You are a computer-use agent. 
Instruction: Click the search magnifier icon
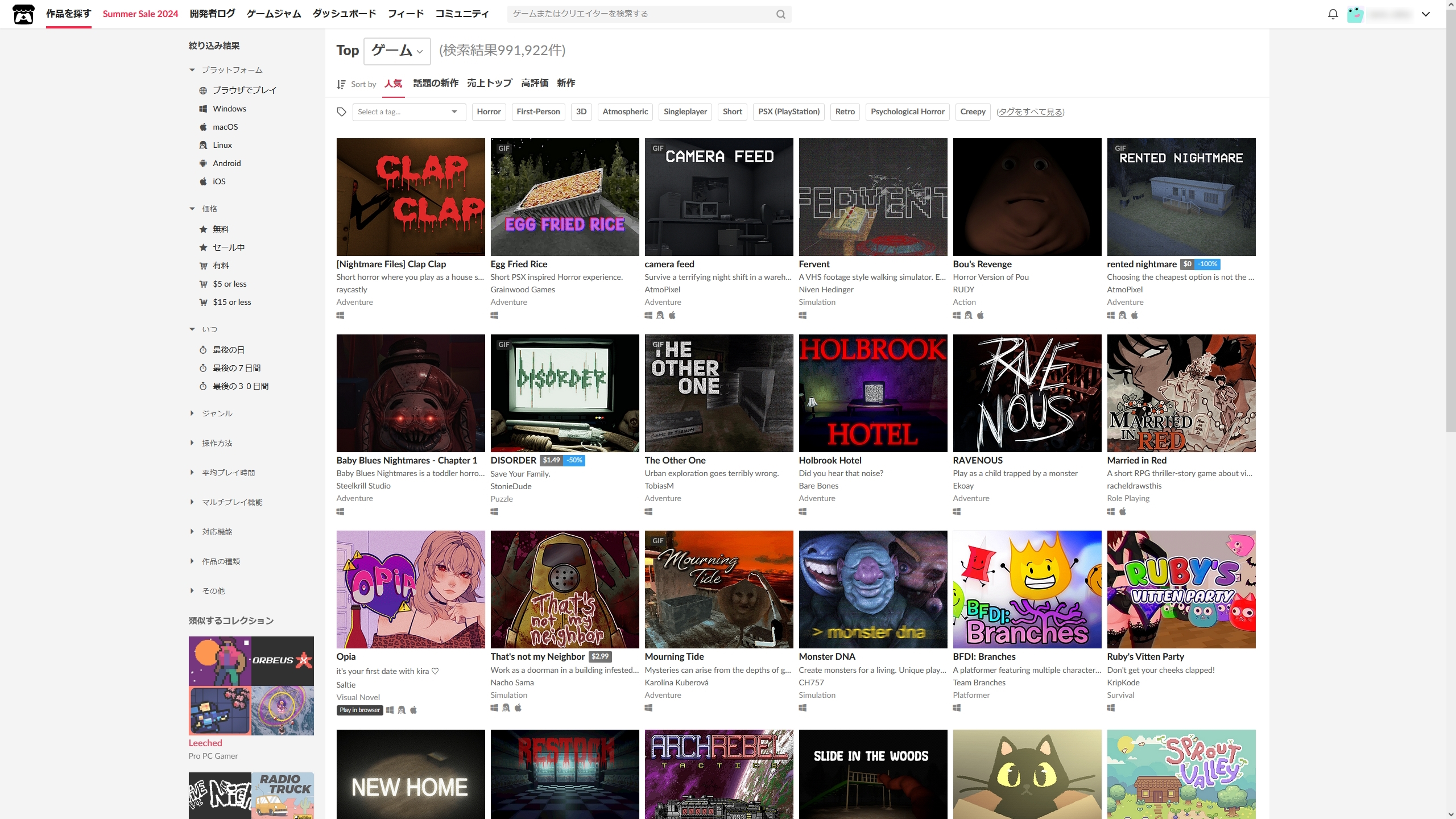781,14
